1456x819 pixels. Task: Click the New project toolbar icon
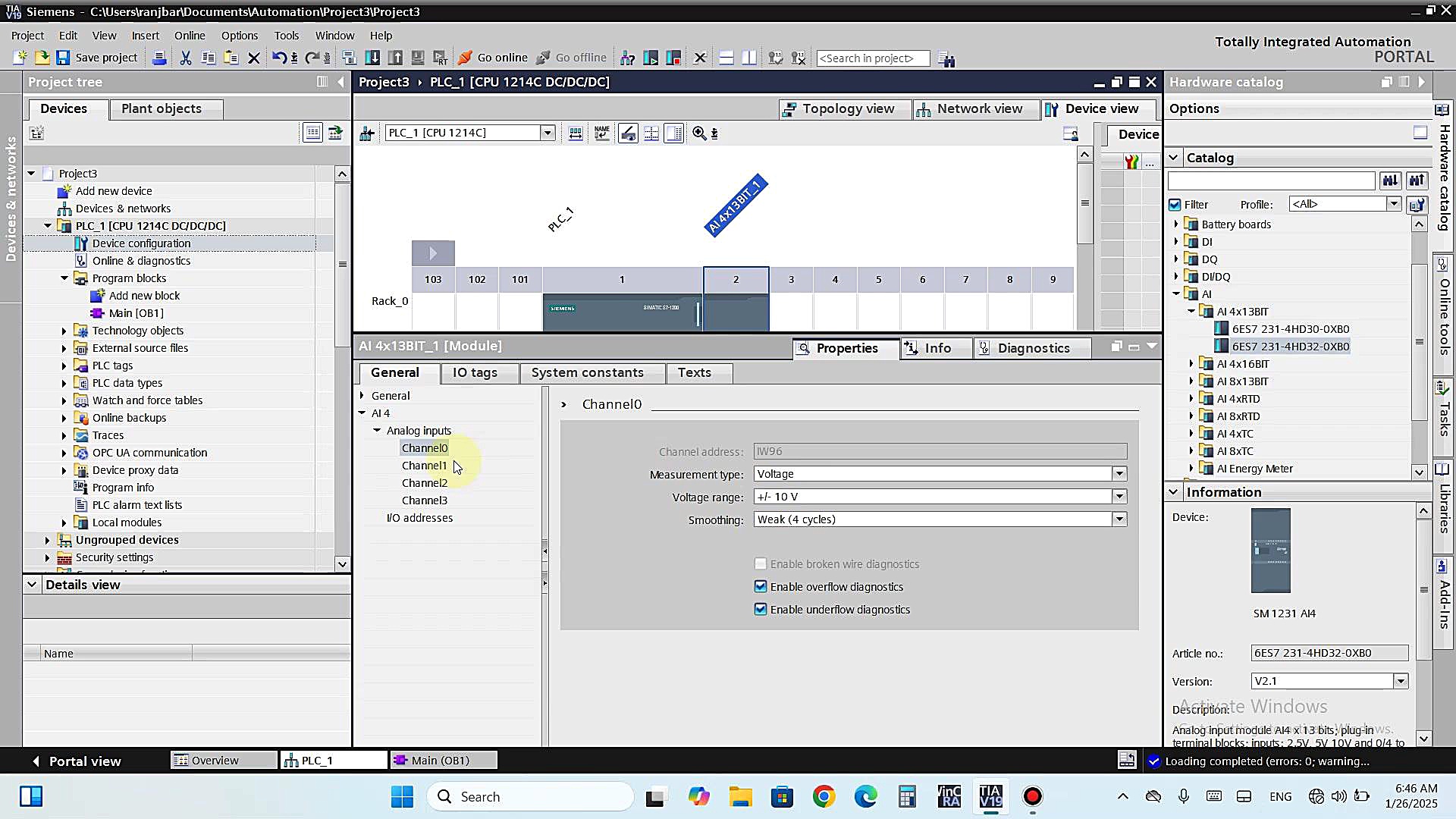click(x=20, y=58)
